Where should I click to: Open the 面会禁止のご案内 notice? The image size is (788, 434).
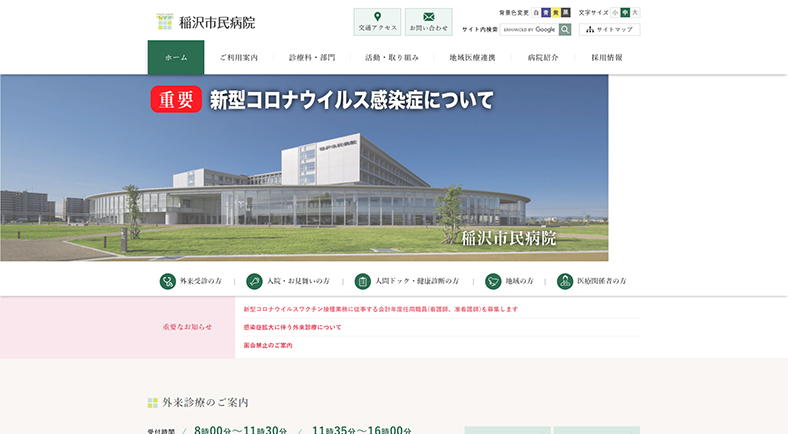pyautogui.click(x=268, y=346)
